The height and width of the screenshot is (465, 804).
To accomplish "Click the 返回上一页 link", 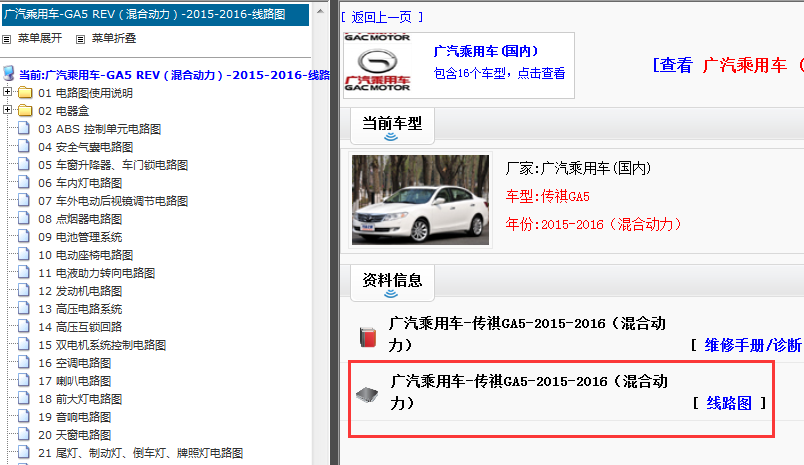I will pyautogui.click(x=382, y=17).
